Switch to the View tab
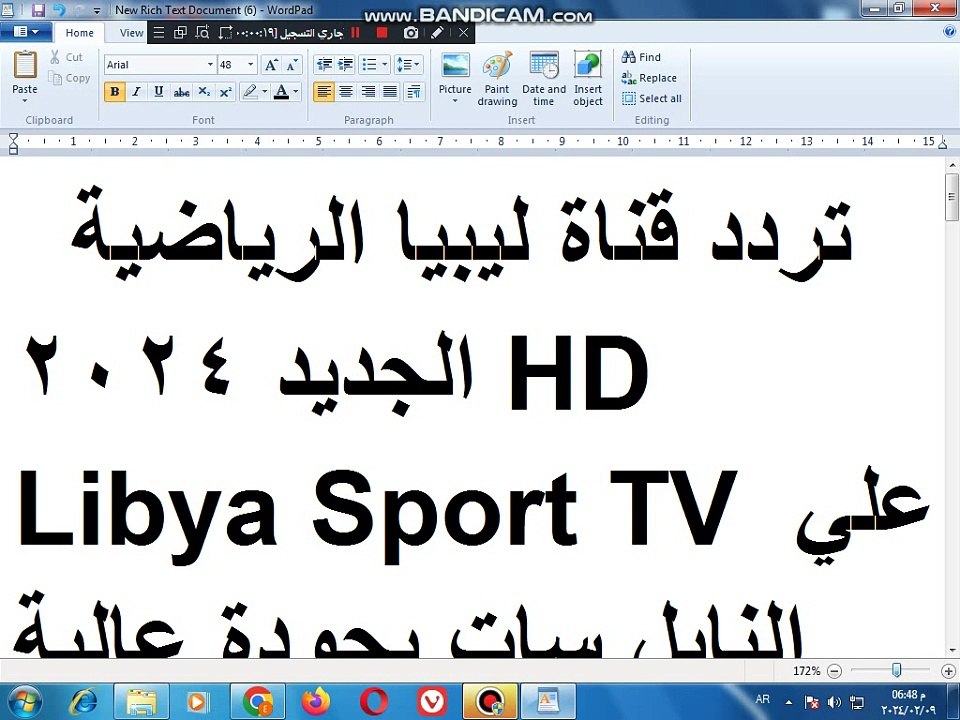The height and width of the screenshot is (720, 960). tap(131, 33)
